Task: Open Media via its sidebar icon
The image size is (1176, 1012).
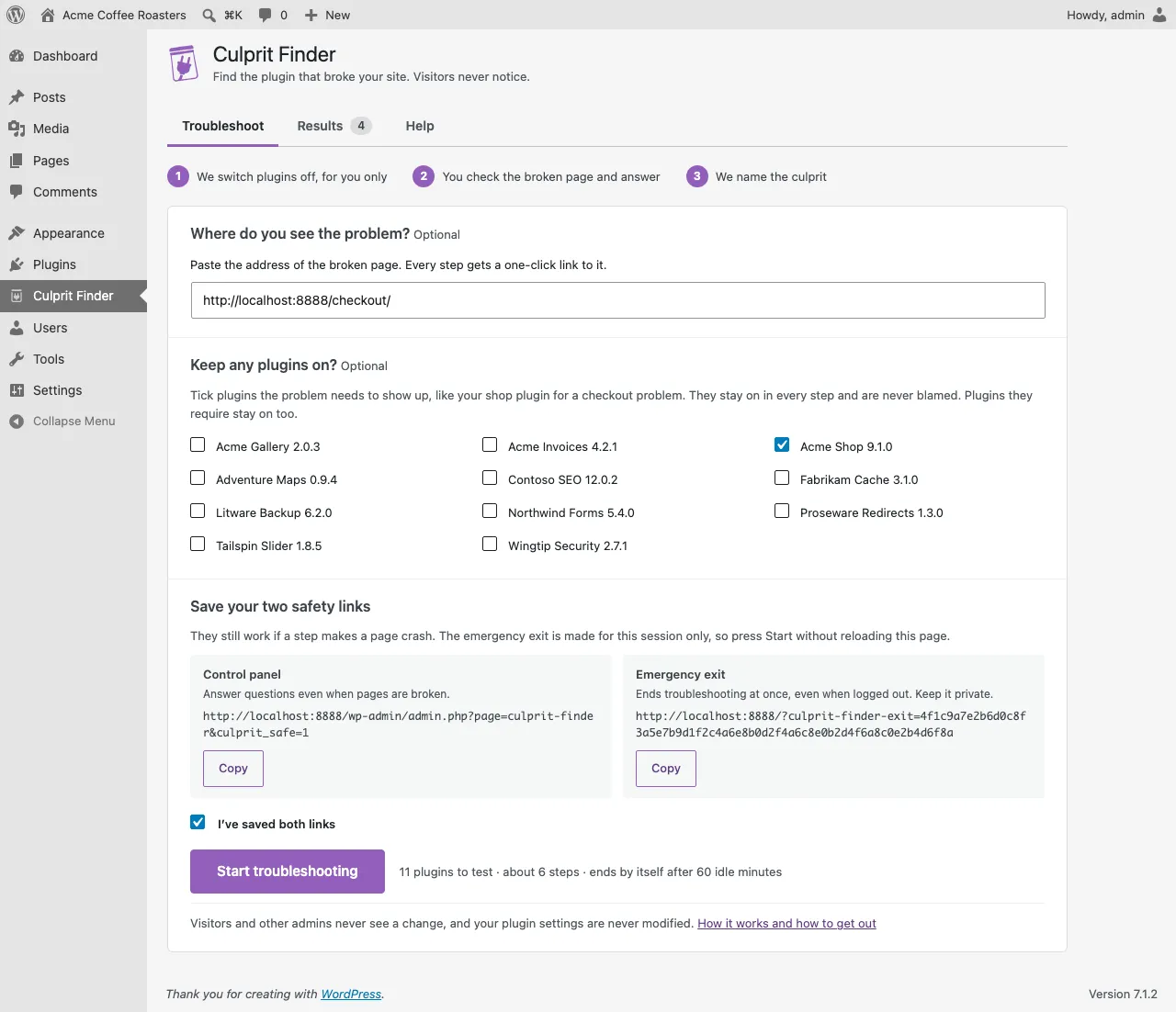Action: 17,129
